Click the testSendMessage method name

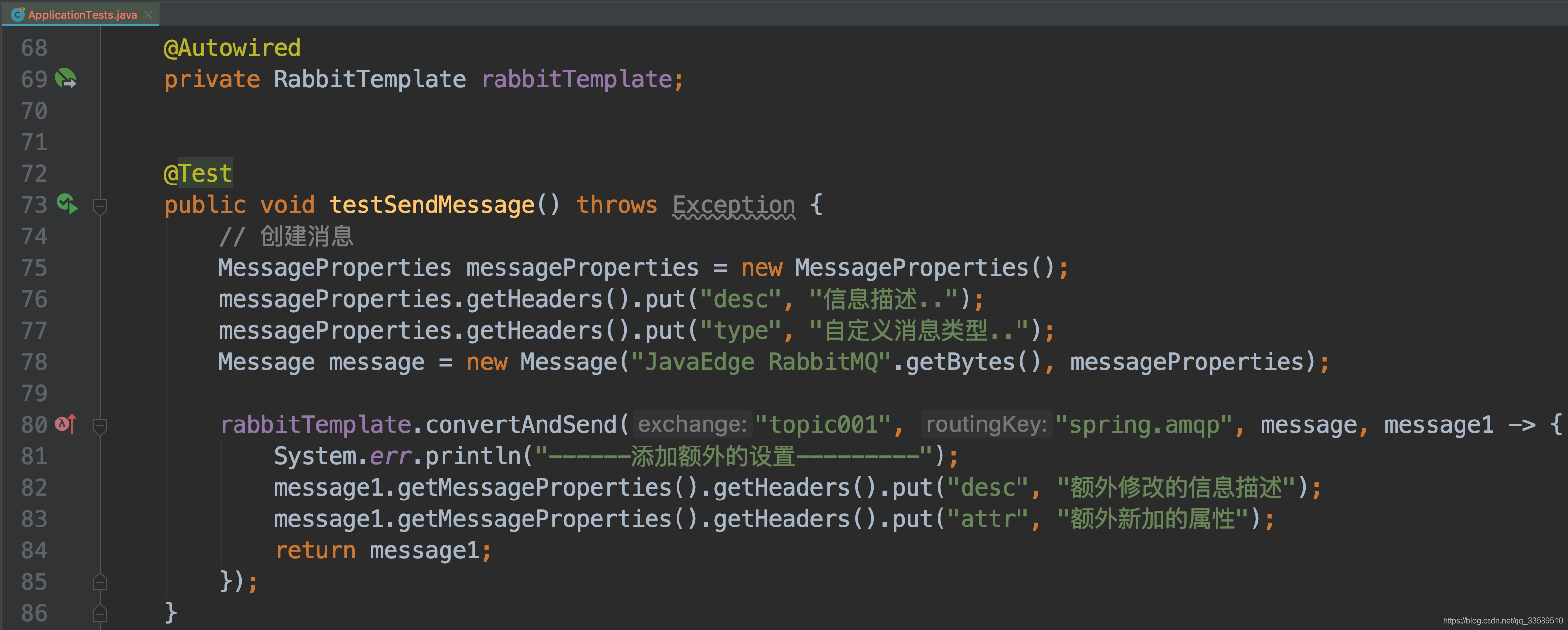432,205
